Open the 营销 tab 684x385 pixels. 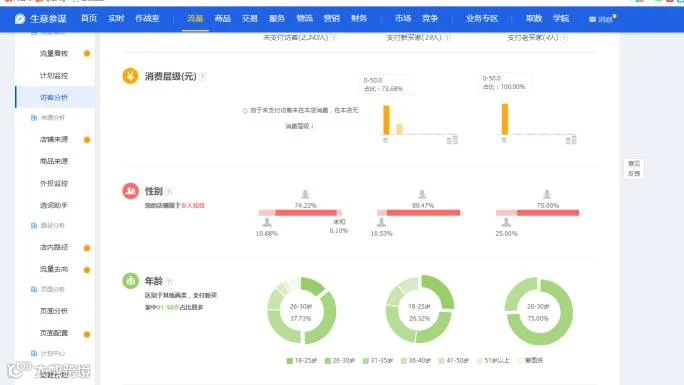click(332, 18)
